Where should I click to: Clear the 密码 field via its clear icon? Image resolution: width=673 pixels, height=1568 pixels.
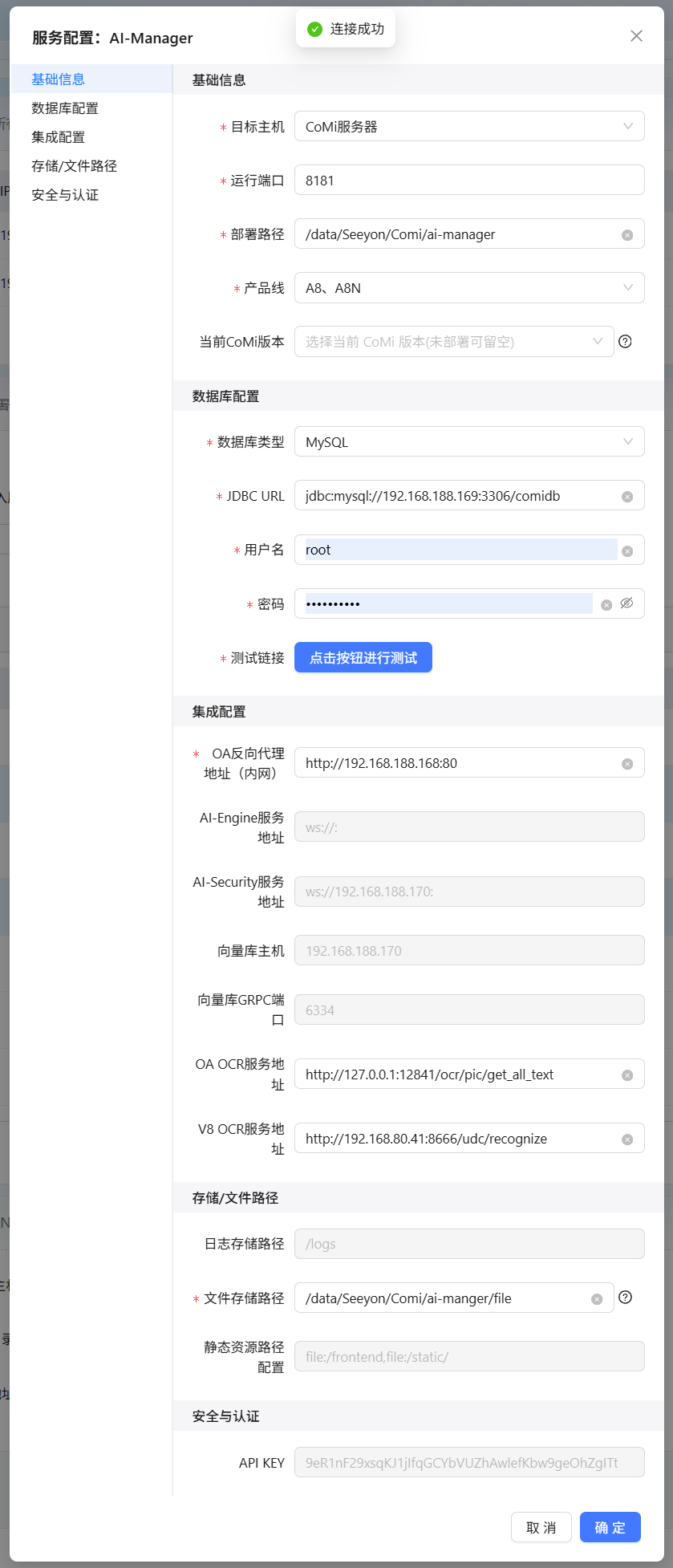click(x=606, y=604)
